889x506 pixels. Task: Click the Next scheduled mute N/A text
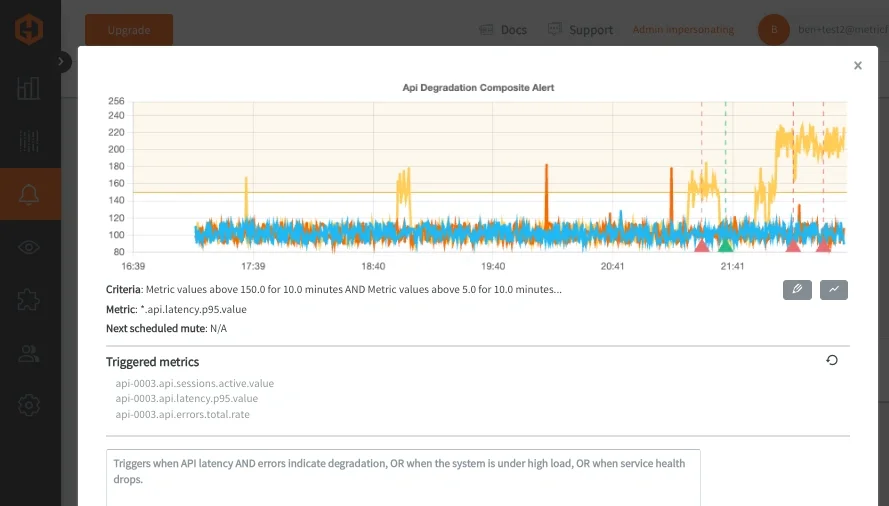point(166,328)
